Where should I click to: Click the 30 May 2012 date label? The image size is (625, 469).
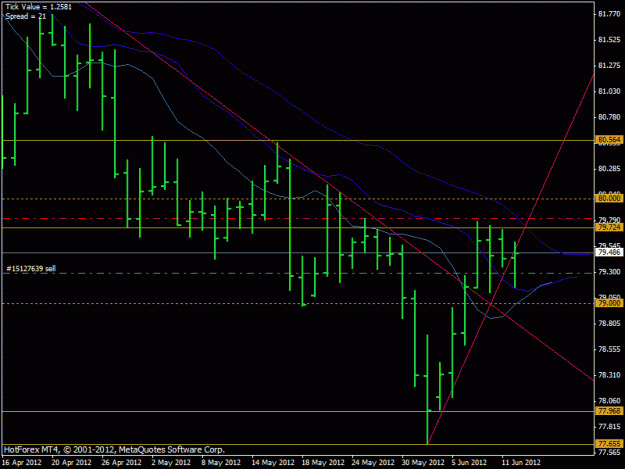point(423,462)
